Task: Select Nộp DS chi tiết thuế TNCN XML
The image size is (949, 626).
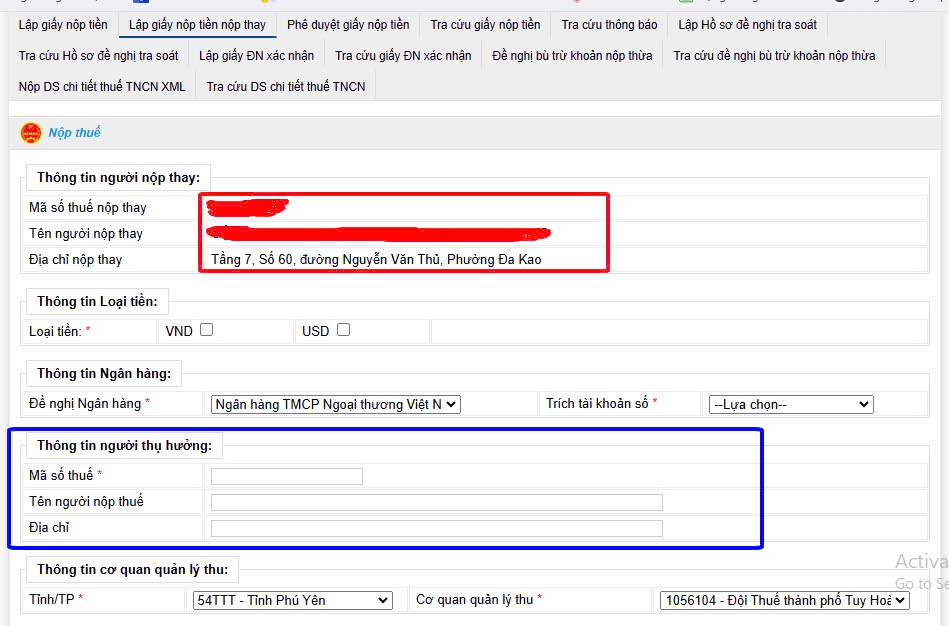Action: tap(102, 87)
